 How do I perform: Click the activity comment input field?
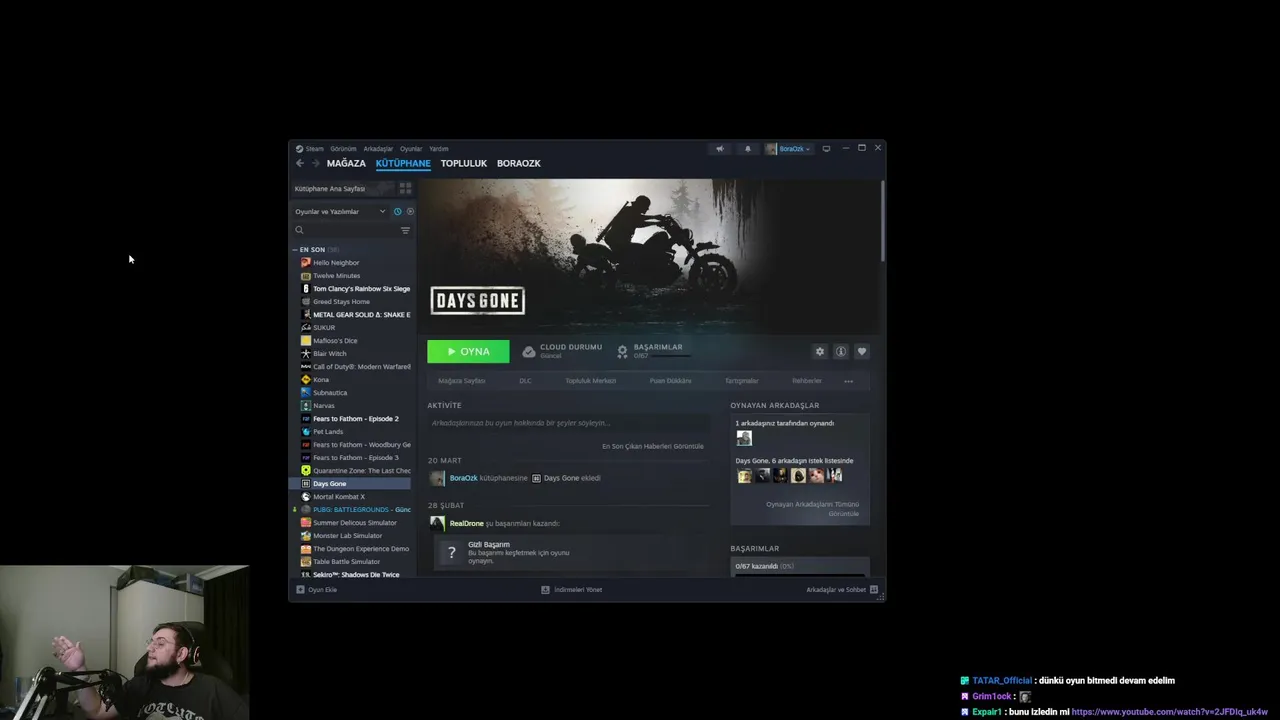(x=567, y=423)
